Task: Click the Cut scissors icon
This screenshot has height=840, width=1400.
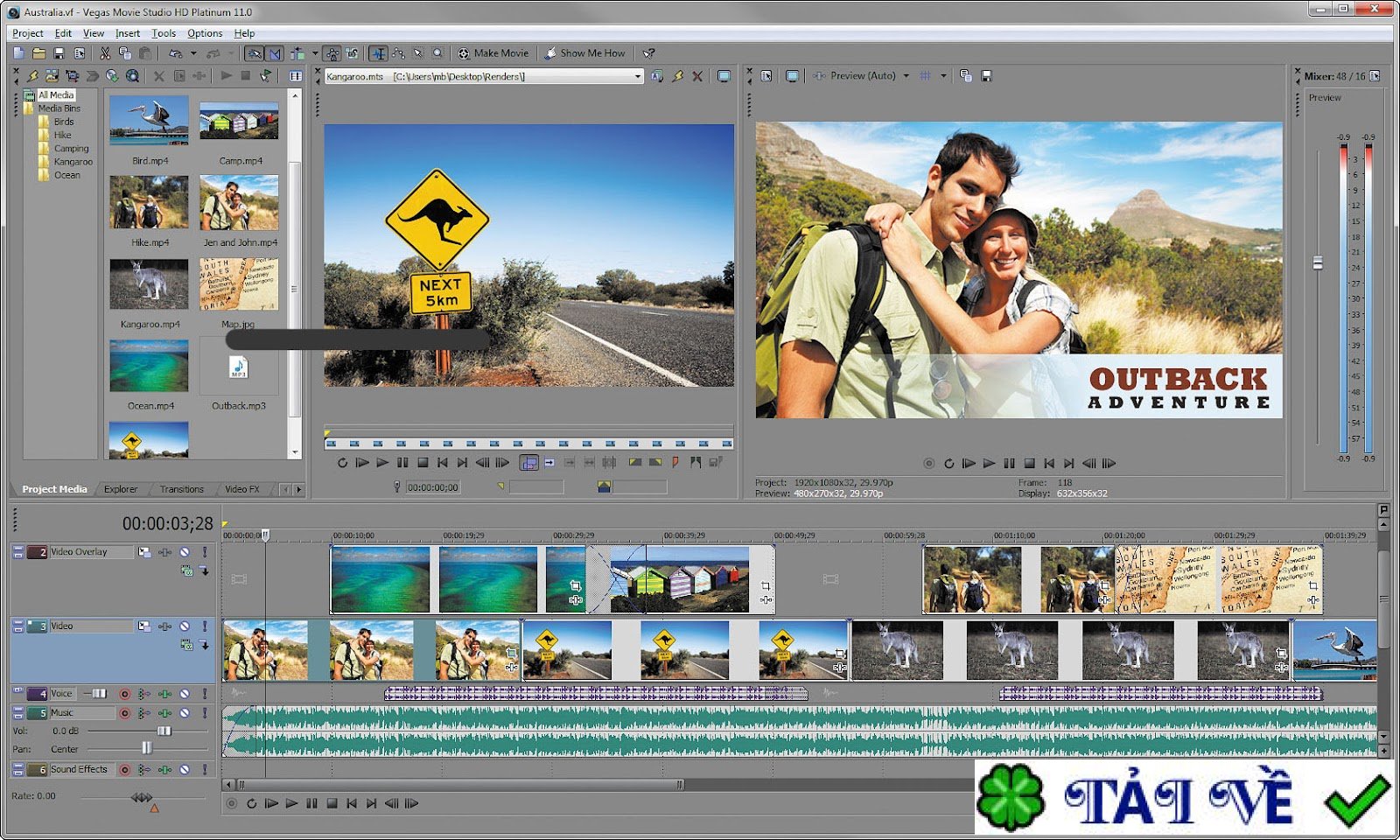Action: click(104, 53)
